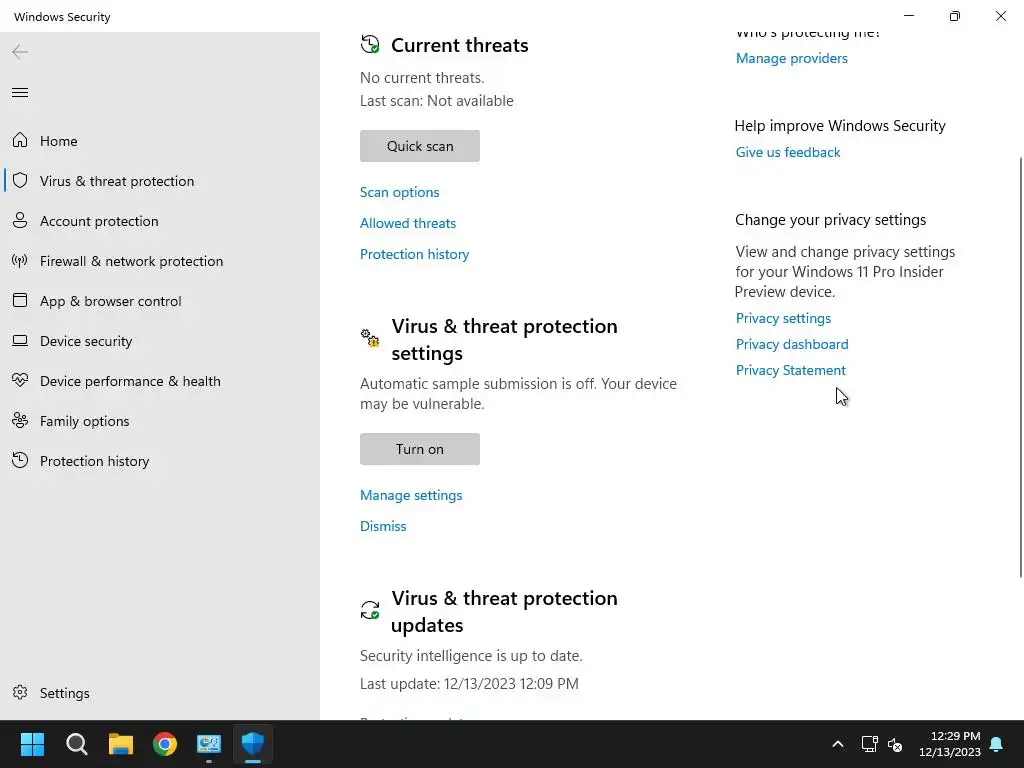Open Scan options link
This screenshot has height=768, width=1024.
(x=400, y=192)
